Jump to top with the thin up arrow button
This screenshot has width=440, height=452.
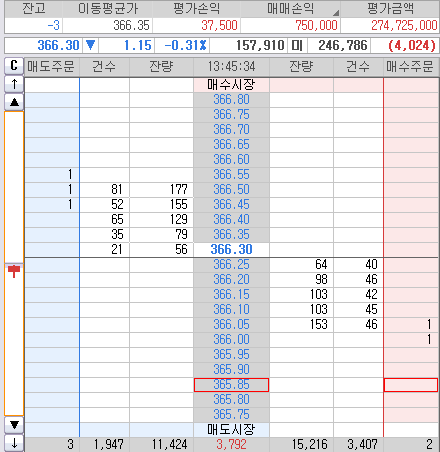(14, 84)
